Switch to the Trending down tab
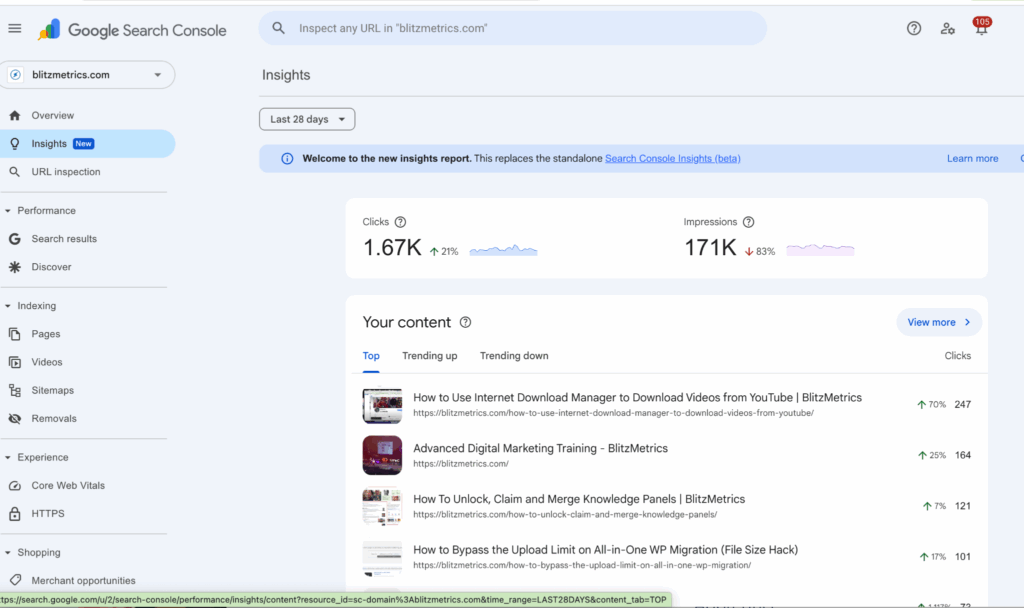The height and width of the screenshot is (608, 1024). pyautogui.click(x=514, y=356)
